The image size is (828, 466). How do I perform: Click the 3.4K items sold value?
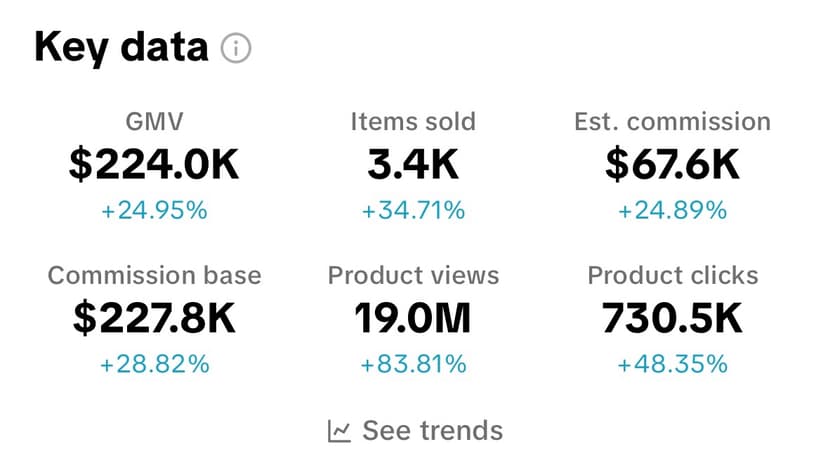tap(413, 165)
